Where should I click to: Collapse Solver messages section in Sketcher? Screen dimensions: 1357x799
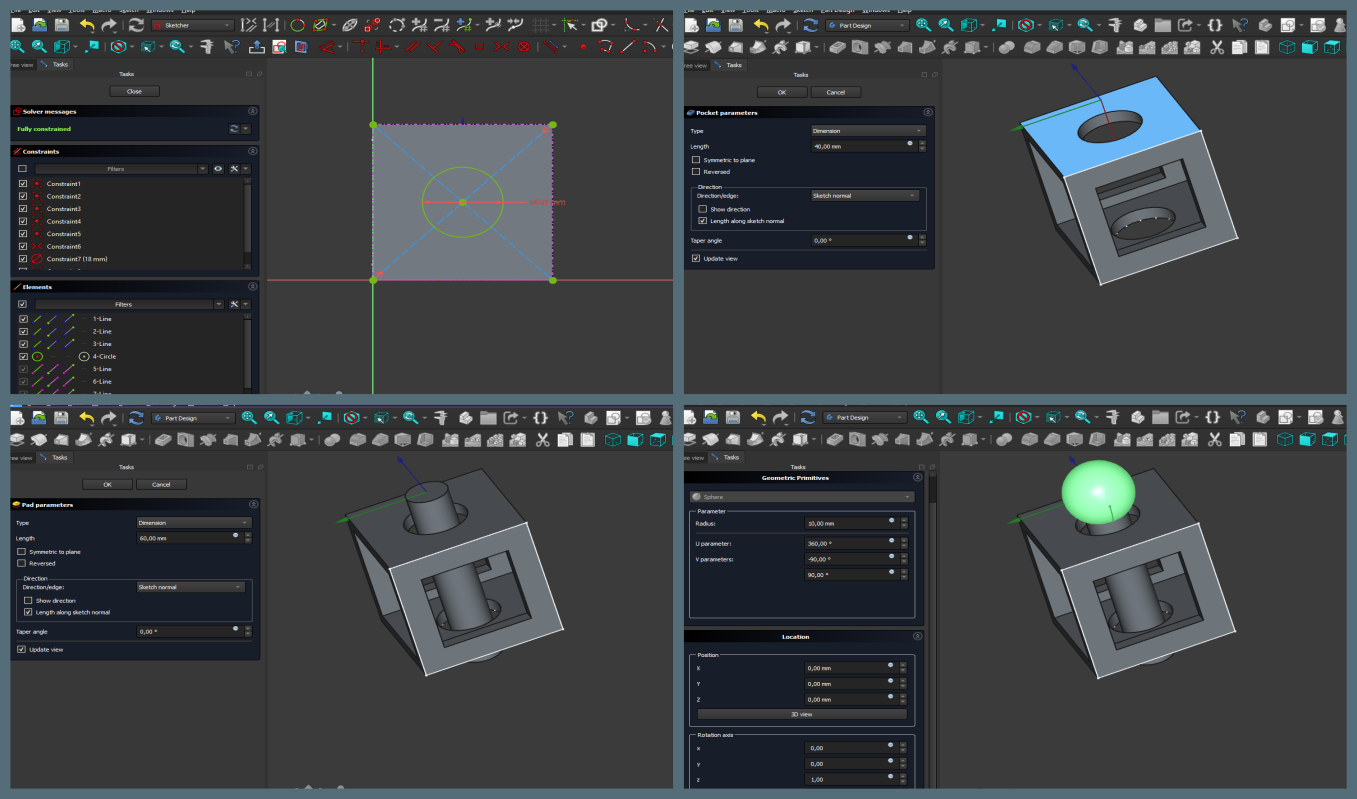tap(252, 112)
